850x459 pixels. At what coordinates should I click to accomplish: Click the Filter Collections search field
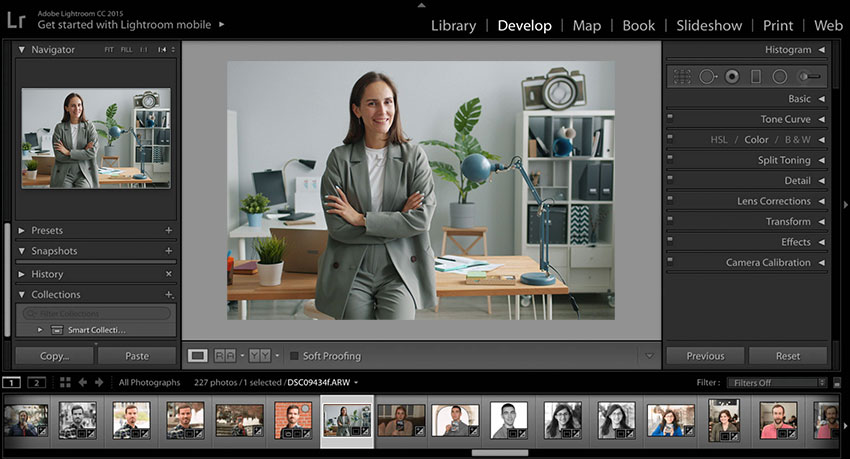pos(96,313)
